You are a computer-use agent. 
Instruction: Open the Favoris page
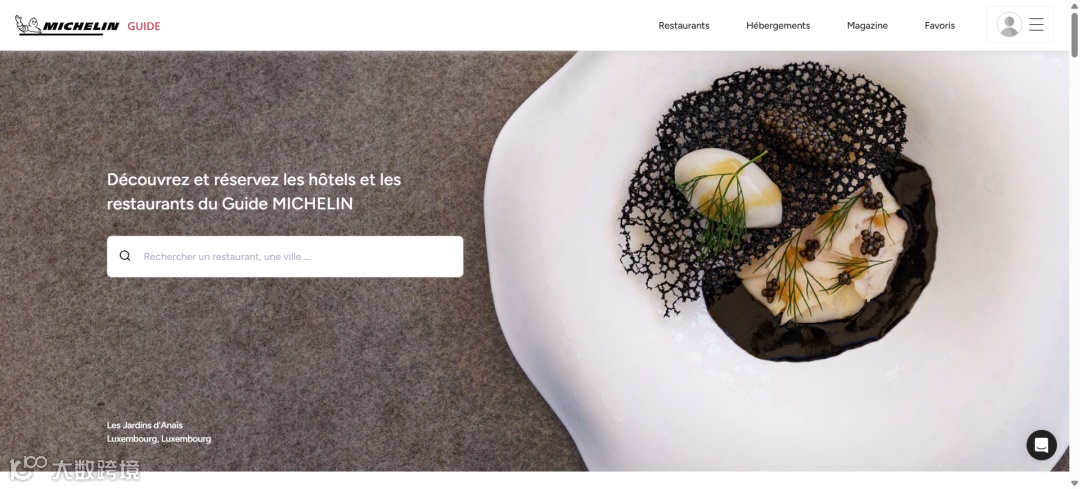click(939, 25)
